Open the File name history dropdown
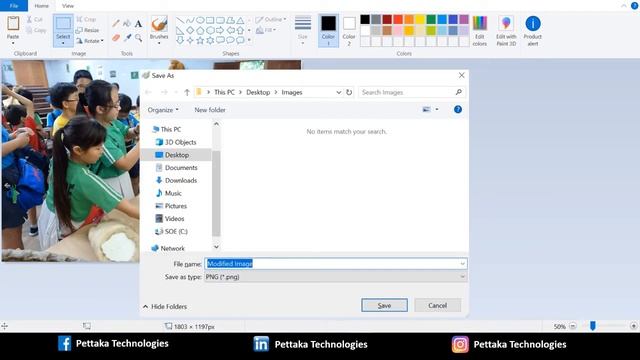The image size is (640, 360). [x=462, y=264]
